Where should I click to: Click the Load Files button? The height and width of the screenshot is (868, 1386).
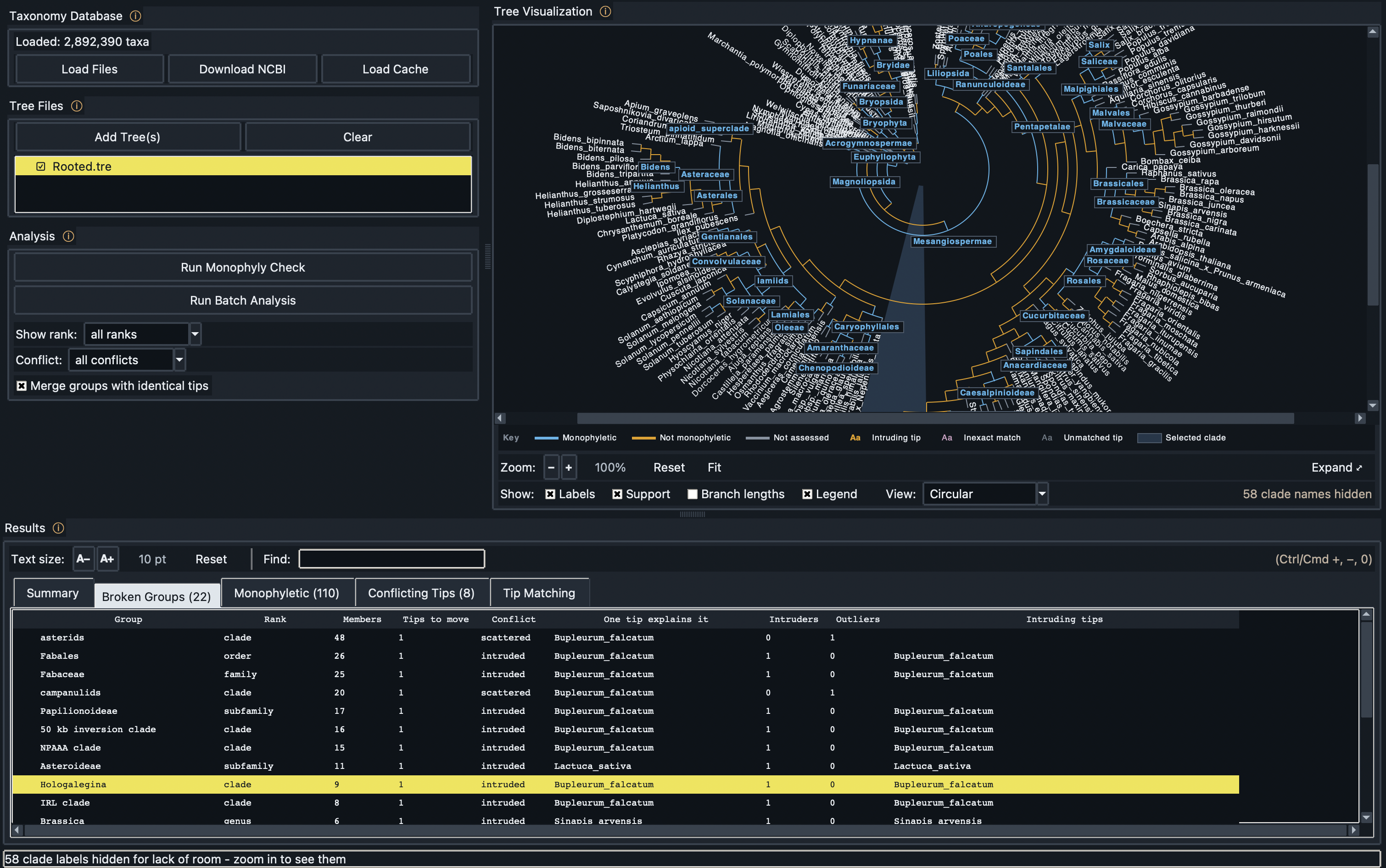[x=89, y=69]
